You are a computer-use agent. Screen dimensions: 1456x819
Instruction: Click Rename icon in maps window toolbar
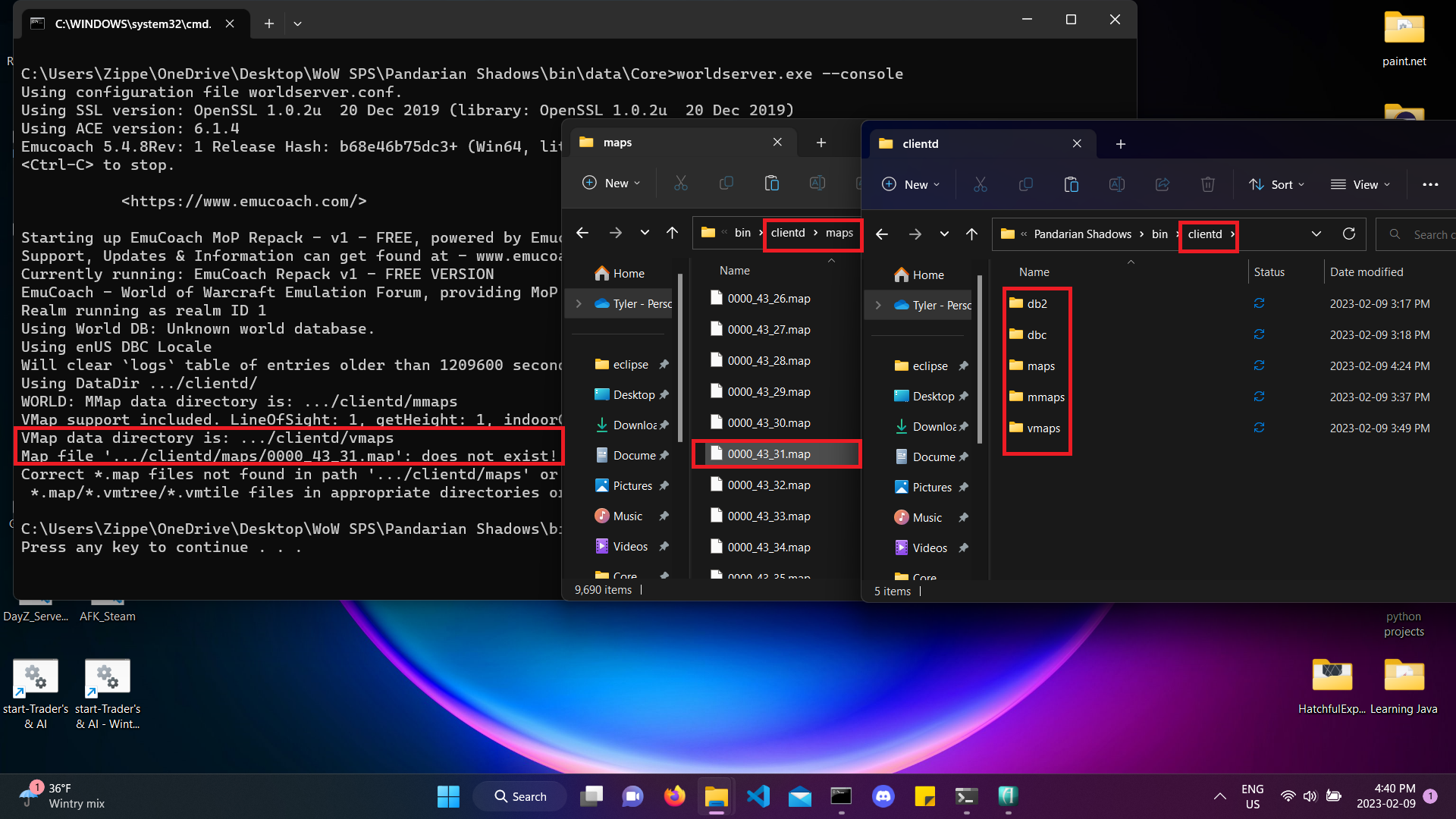[x=817, y=183]
